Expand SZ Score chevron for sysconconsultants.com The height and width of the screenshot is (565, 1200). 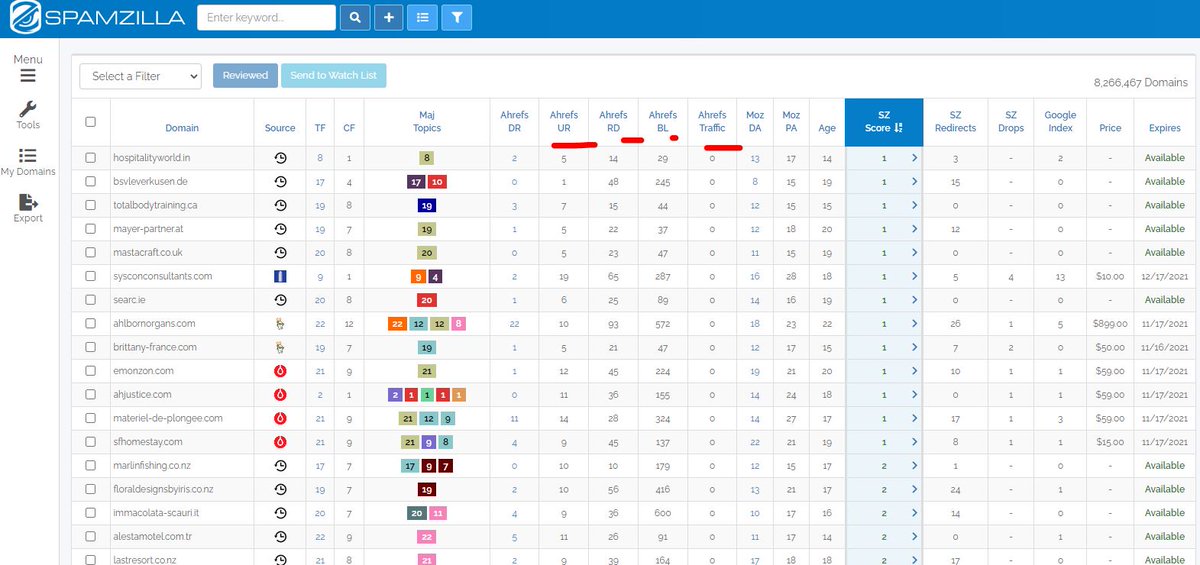coord(914,276)
